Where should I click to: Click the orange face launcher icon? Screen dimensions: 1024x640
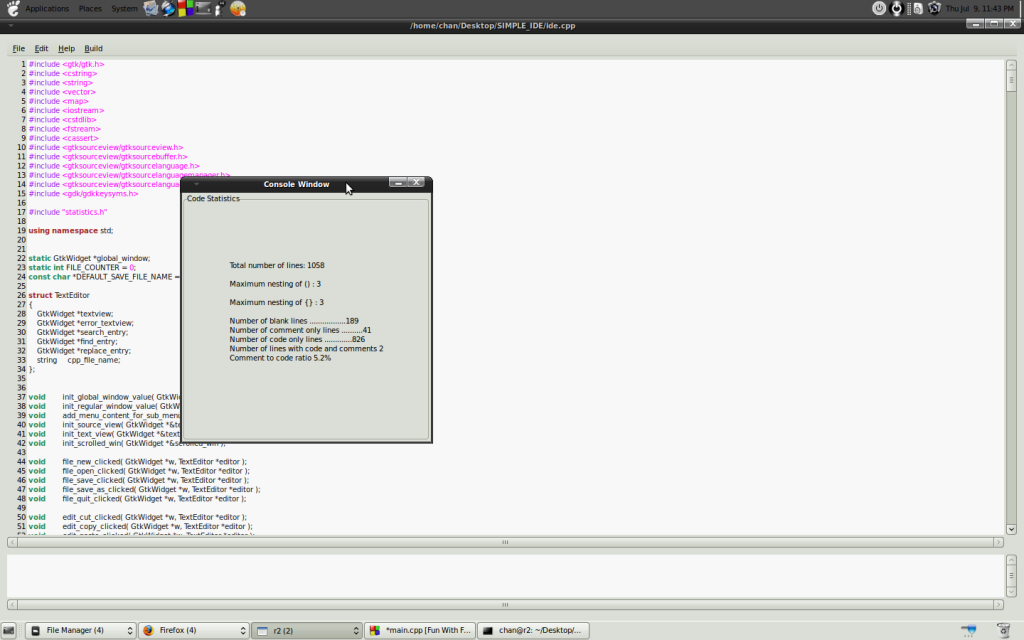[x=237, y=8]
